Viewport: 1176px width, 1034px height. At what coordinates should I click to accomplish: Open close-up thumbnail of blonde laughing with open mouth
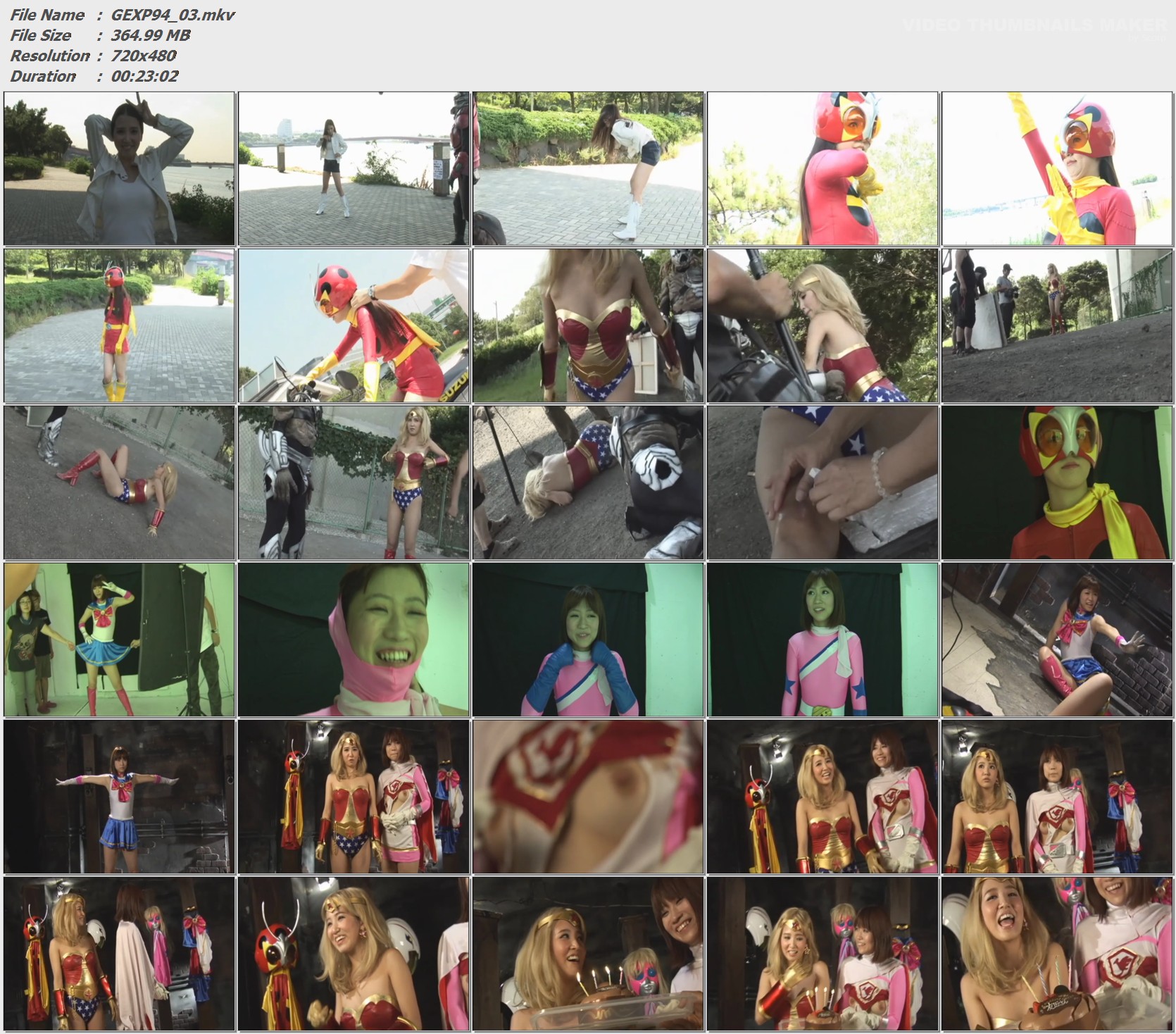coord(1057,954)
